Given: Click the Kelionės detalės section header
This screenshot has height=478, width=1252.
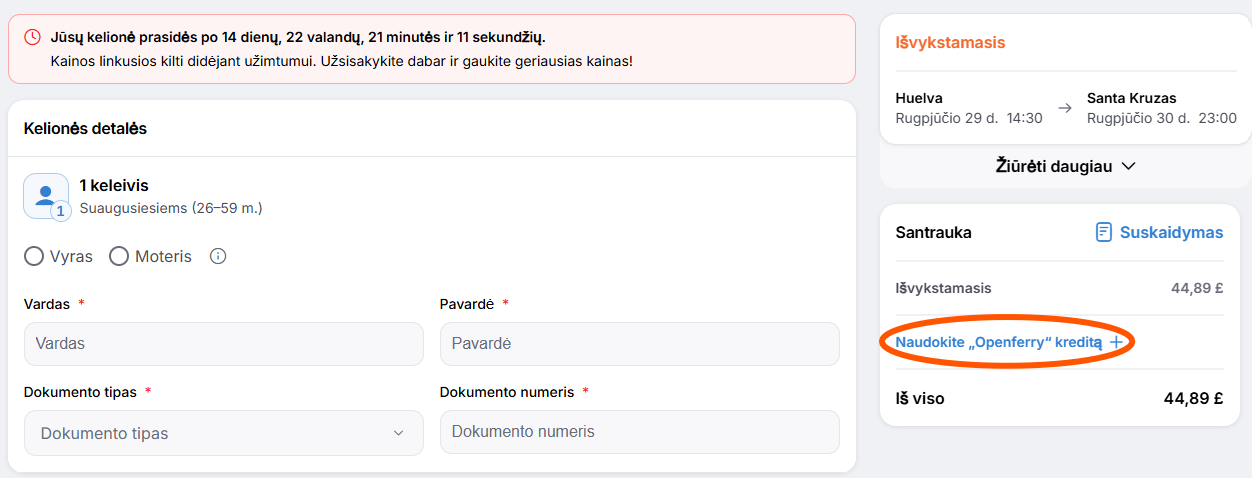Looking at the screenshot, I should point(85,128).
